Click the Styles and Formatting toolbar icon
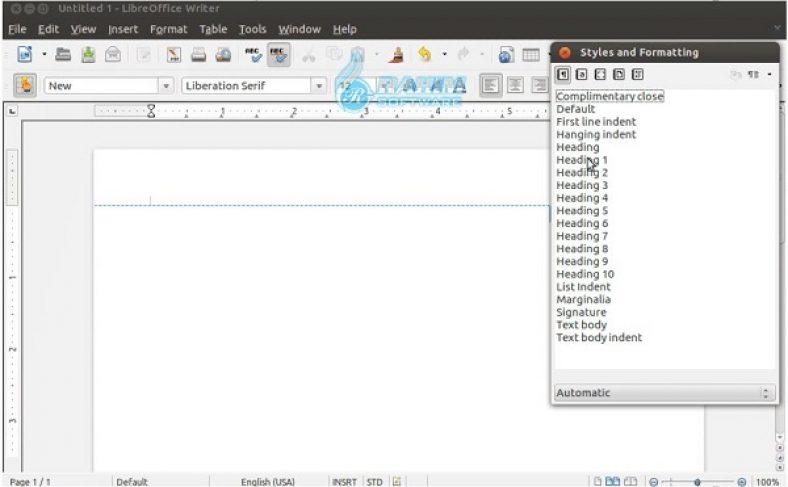The height and width of the screenshot is (487, 788). [25, 85]
